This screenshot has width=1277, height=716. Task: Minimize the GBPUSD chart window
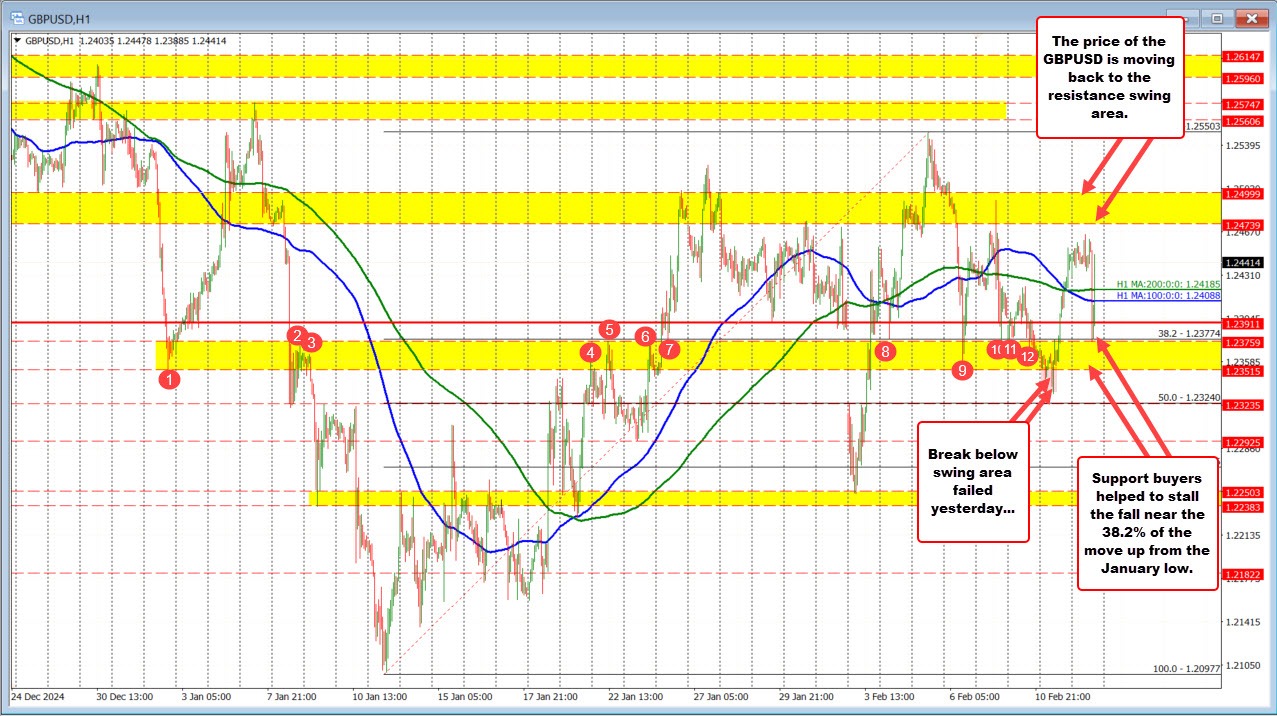click(x=1183, y=17)
